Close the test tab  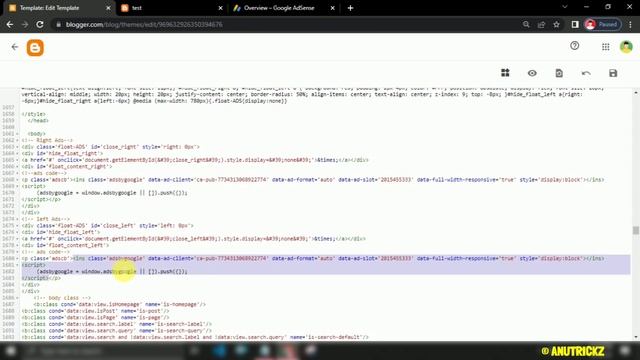(x=220, y=8)
